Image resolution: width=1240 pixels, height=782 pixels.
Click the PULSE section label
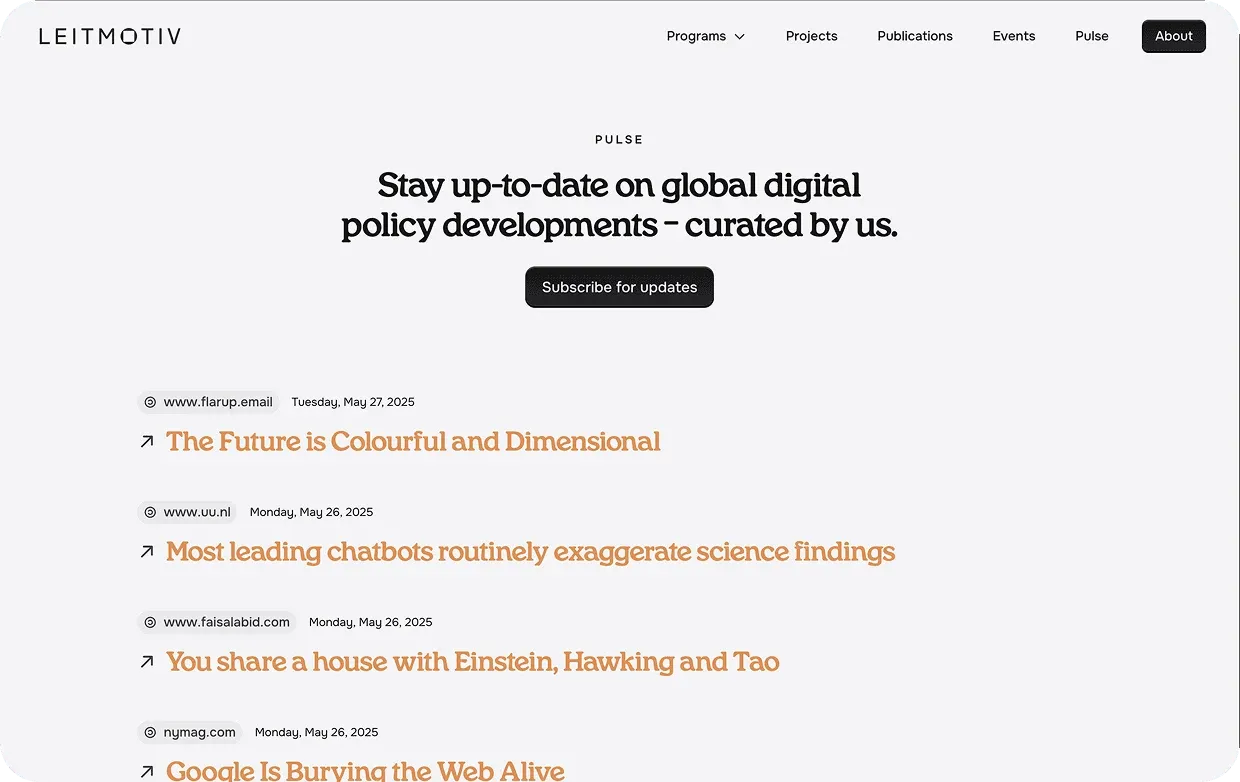tap(619, 140)
